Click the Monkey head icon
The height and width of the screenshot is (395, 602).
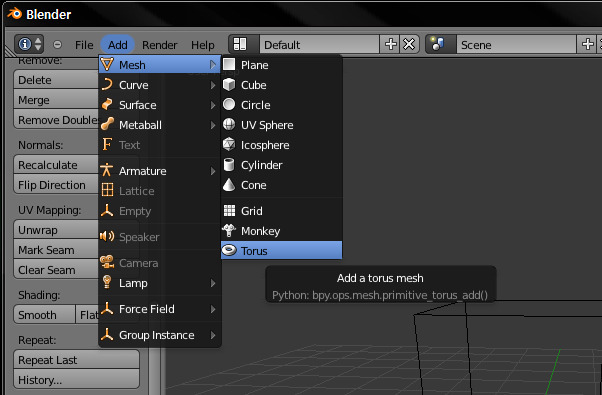[229, 230]
